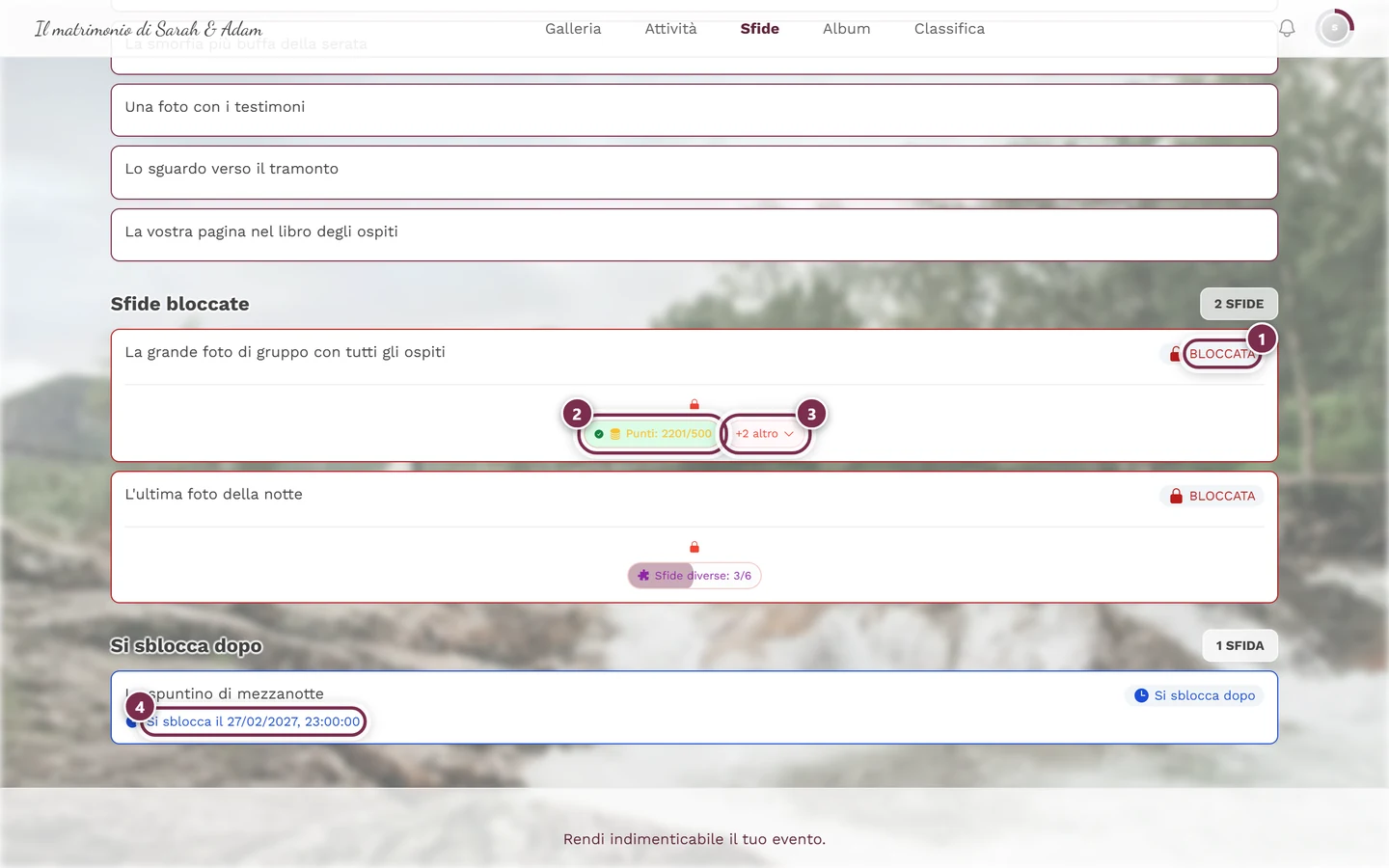The height and width of the screenshot is (868, 1389).
Task: Select the Sfide tab
Action: point(760,29)
